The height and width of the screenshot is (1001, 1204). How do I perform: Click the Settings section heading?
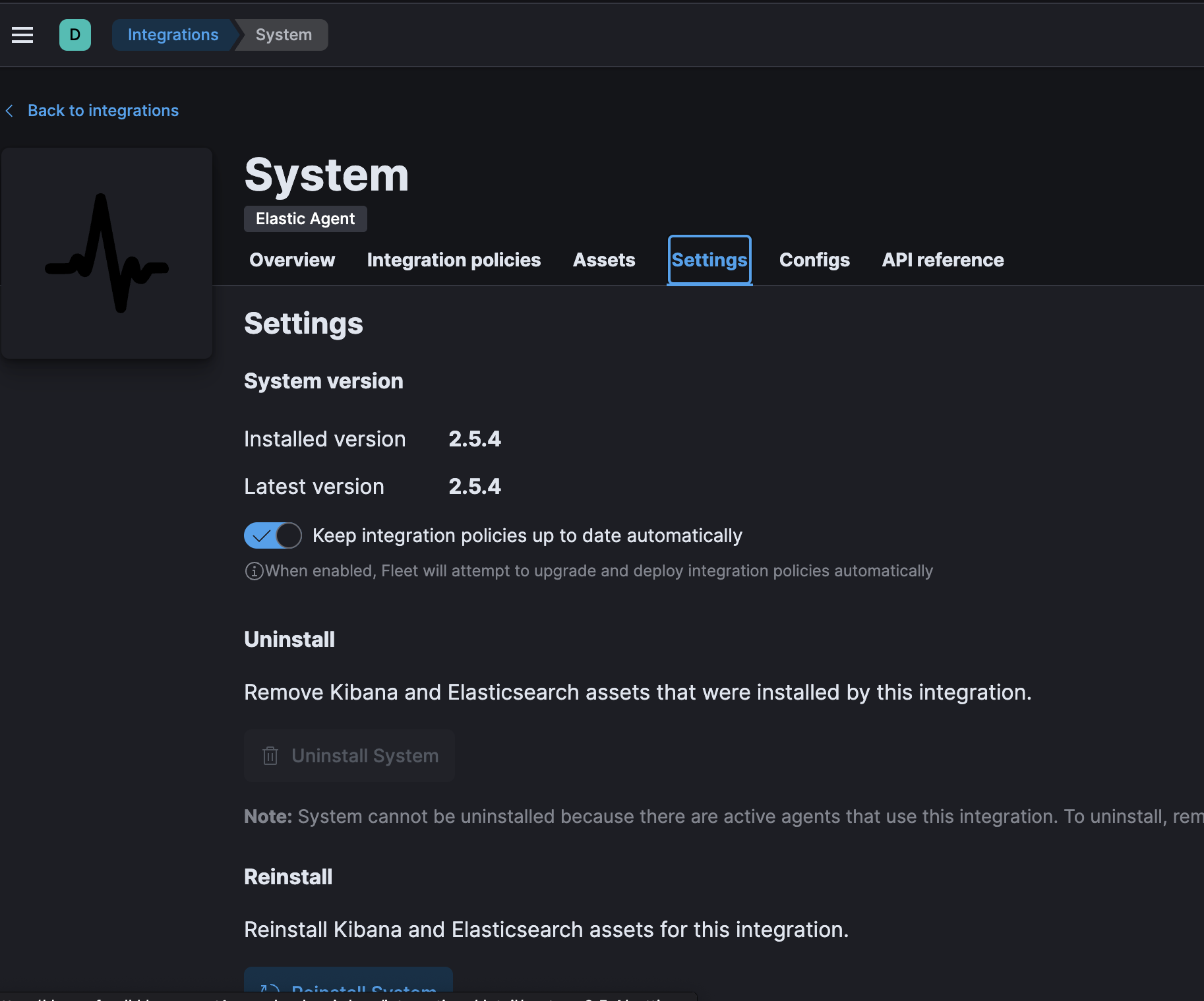pyautogui.click(x=303, y=324)
